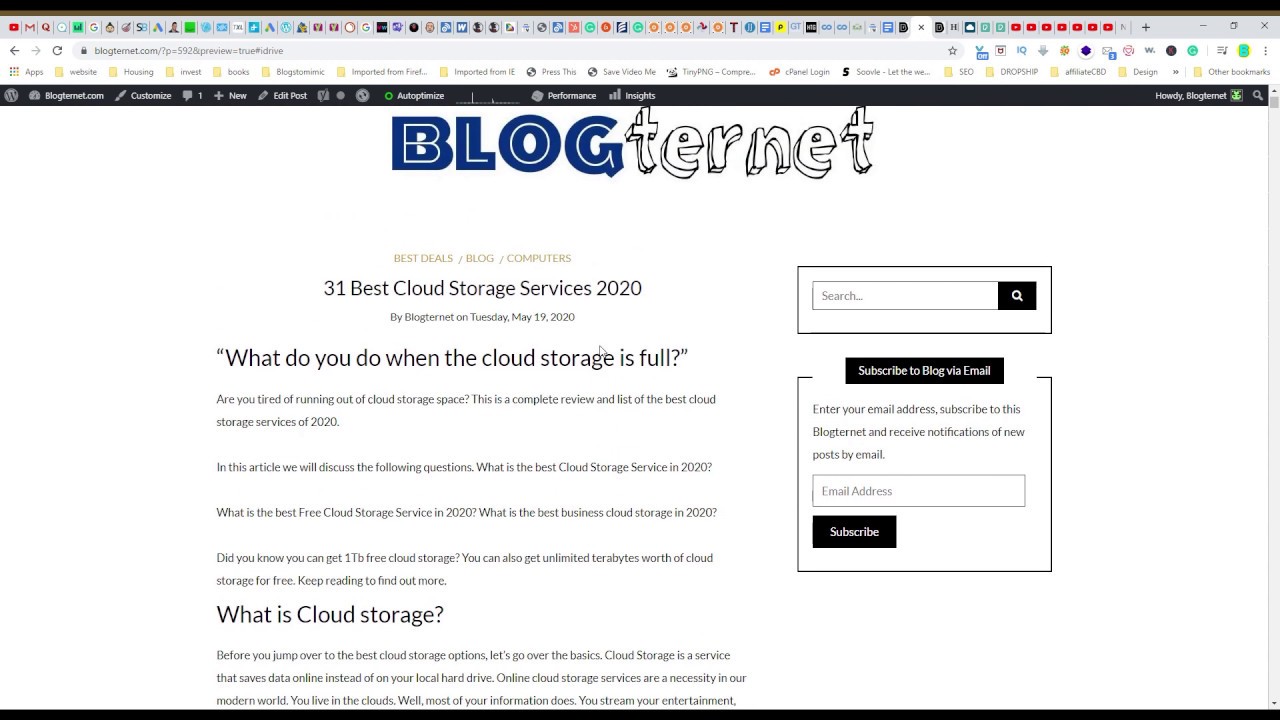Click the black search submit button

[1017, 296]
